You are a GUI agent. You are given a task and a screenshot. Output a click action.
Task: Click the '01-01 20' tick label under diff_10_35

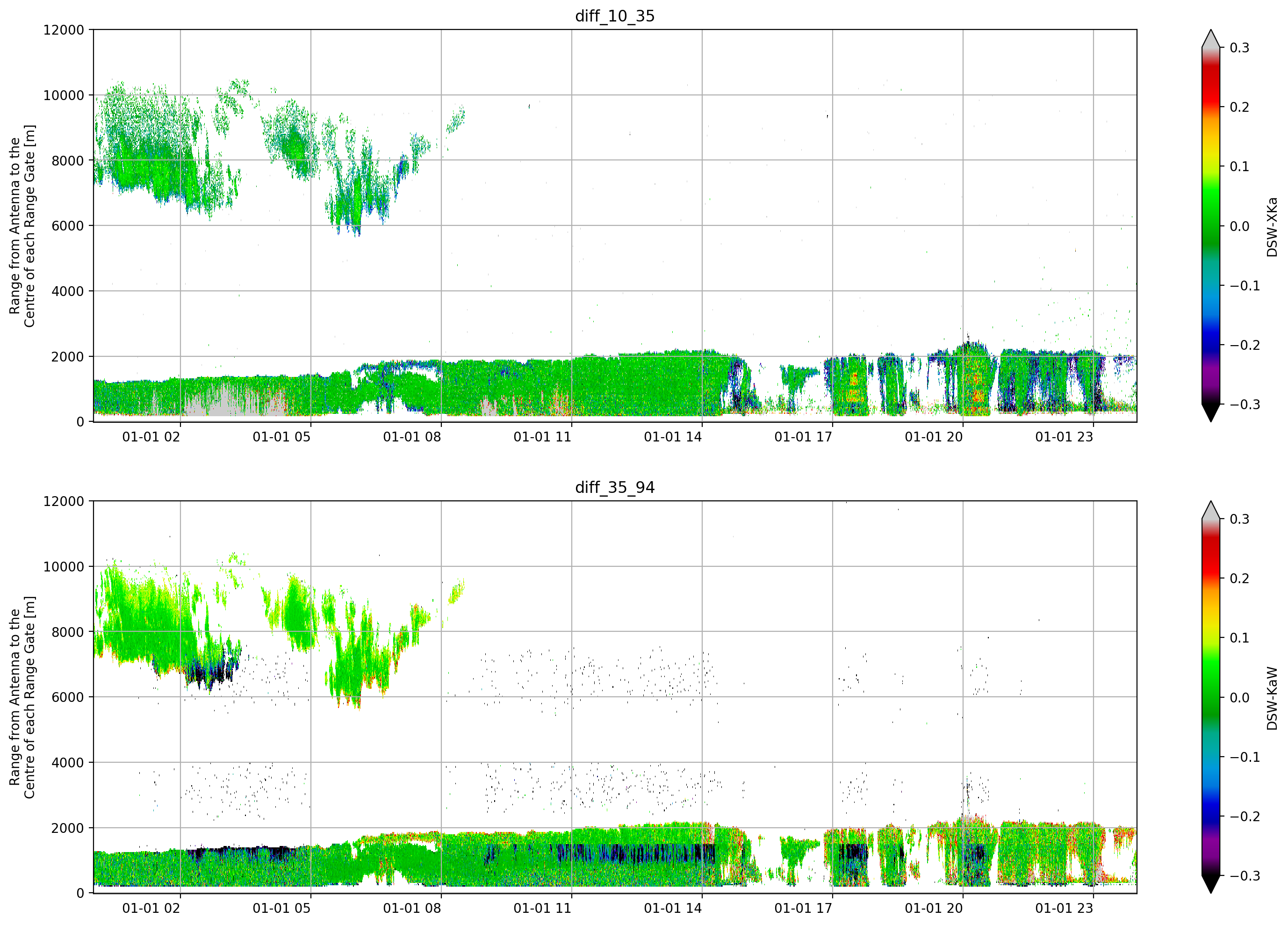click(x=934, y=437)
